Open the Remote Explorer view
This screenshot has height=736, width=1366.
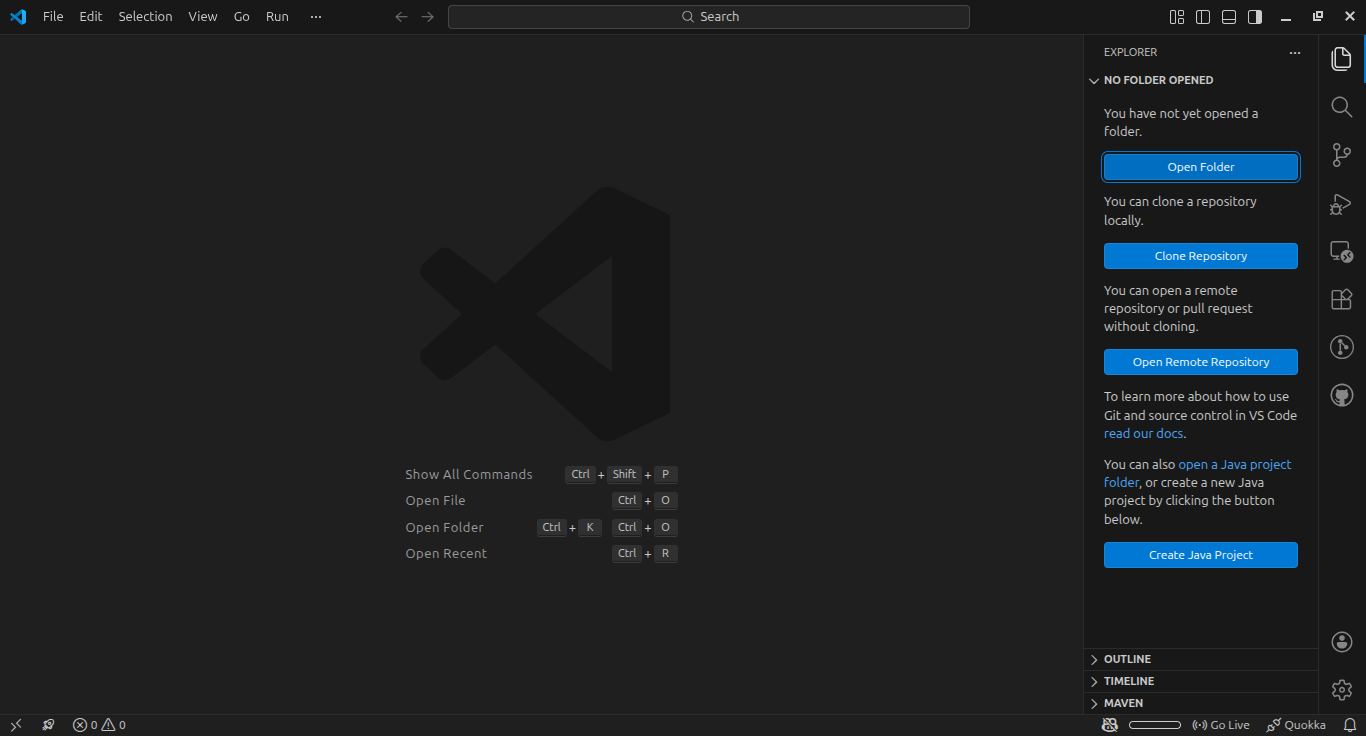point(1342,251)
